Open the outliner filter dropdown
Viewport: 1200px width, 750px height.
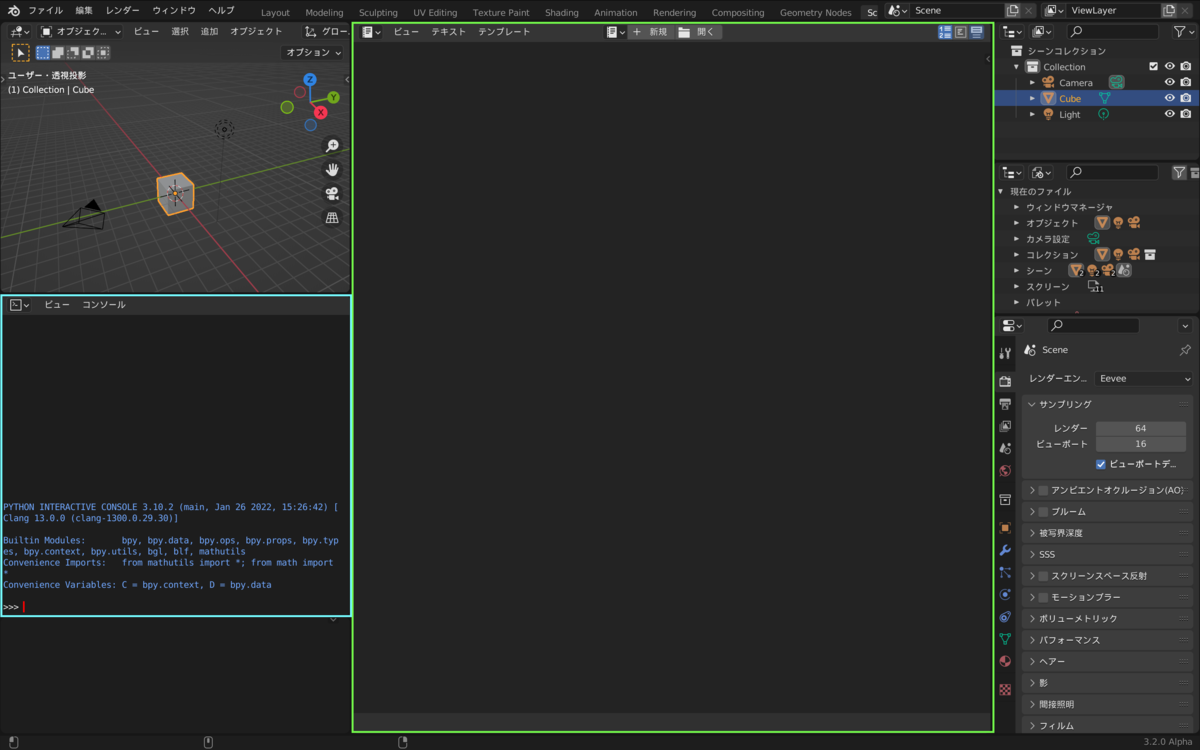pyautogui.click(x=1184, y=32)
